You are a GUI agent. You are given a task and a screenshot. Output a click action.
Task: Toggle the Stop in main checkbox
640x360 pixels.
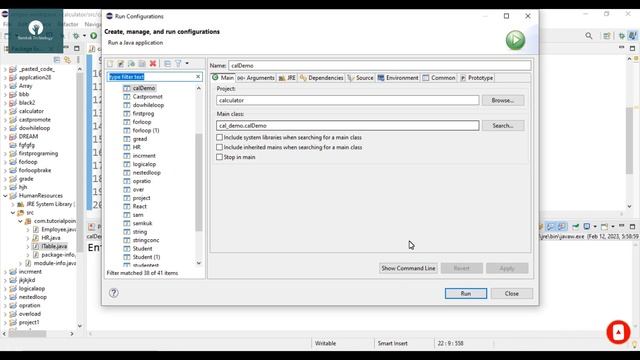220,157
